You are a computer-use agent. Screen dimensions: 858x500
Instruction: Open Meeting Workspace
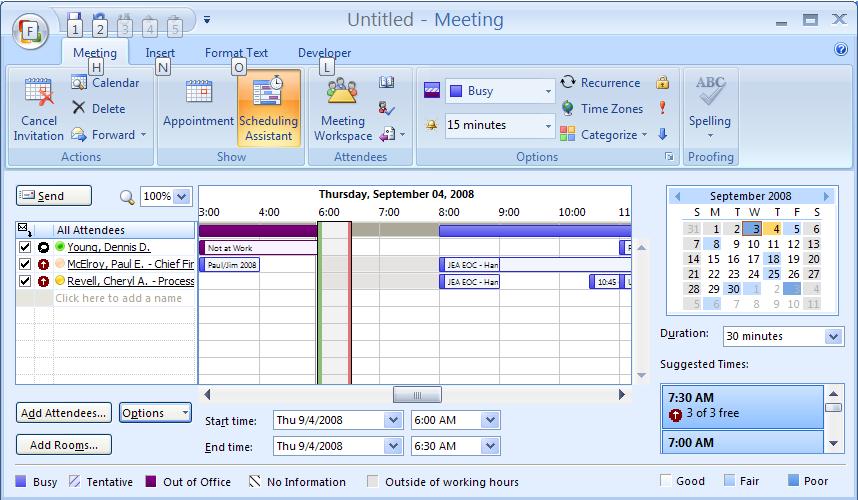343,108
